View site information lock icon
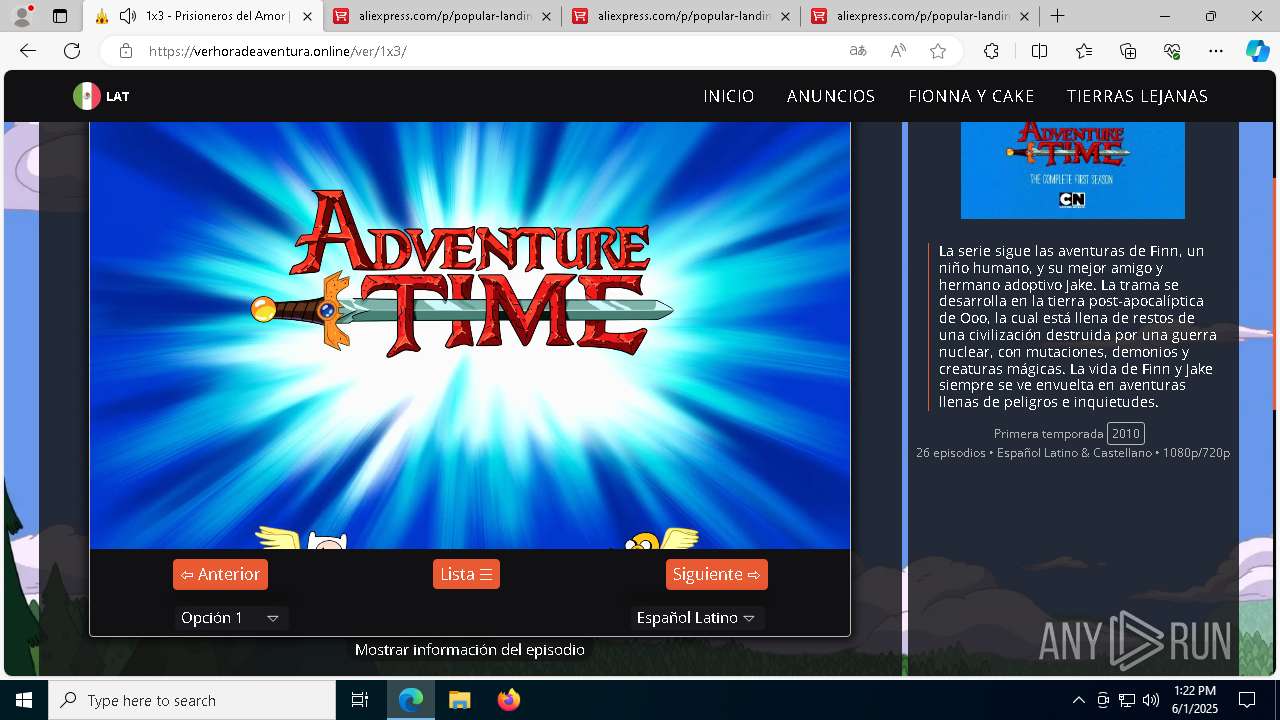1280x720 pixels. (125, 51)
